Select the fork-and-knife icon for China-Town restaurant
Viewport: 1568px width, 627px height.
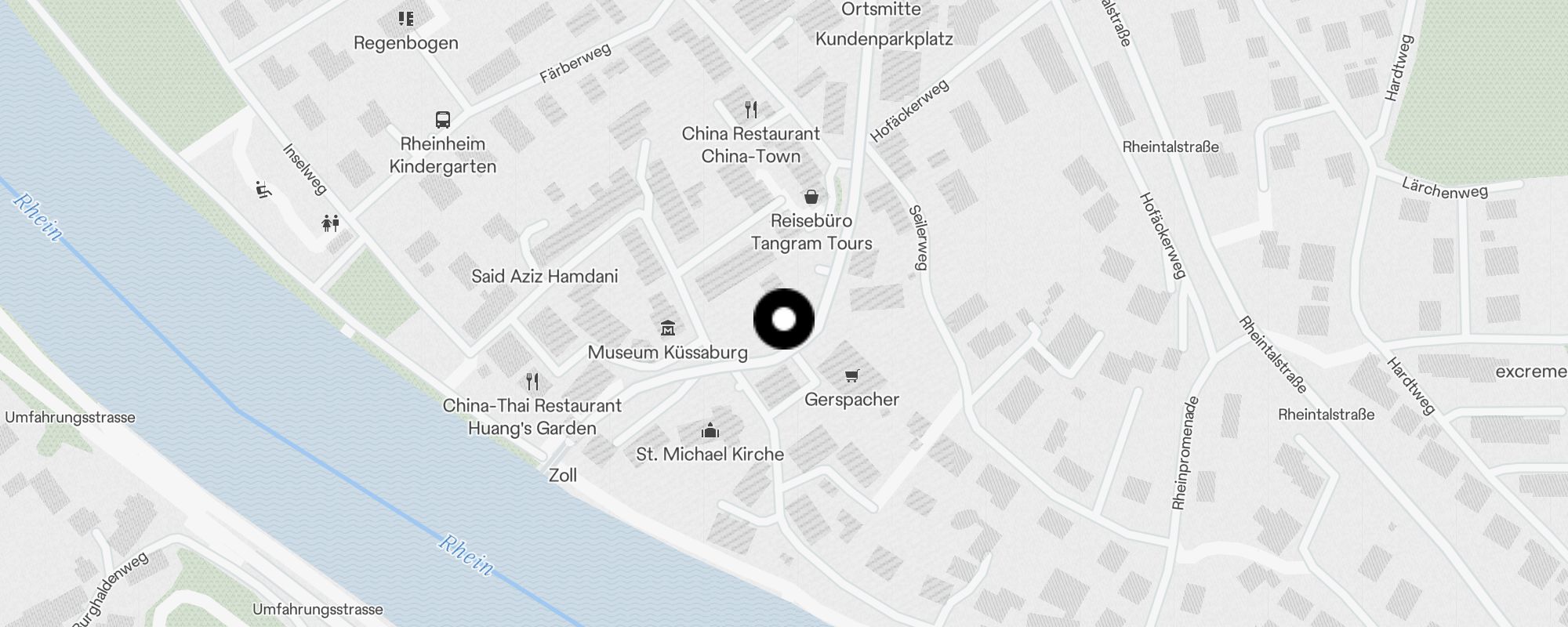(751, 110)
